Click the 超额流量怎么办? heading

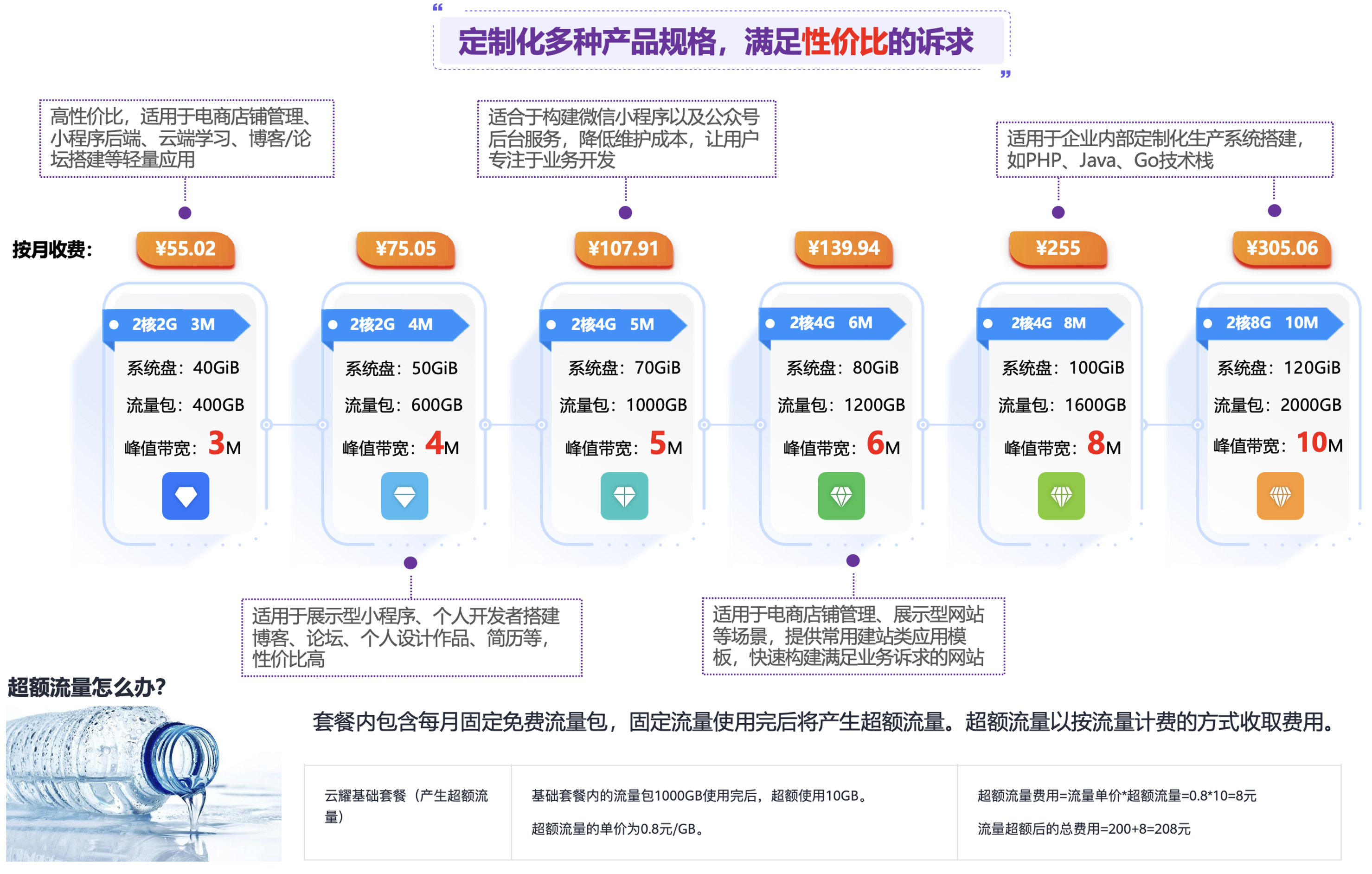[86, 688]
